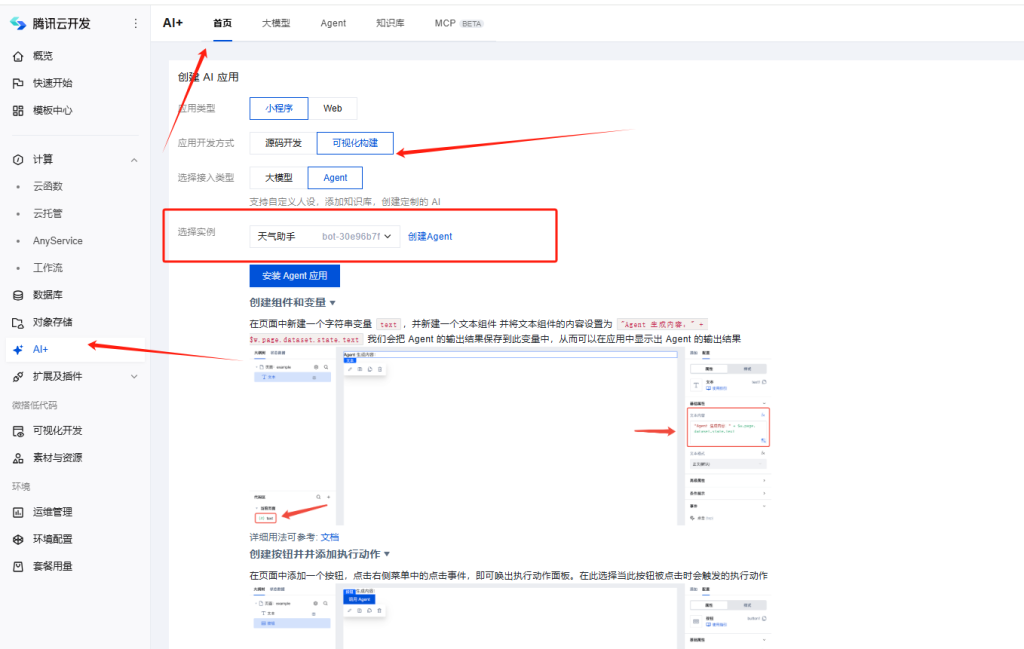Switch to the 知识库 tab

tap(390, 23)
